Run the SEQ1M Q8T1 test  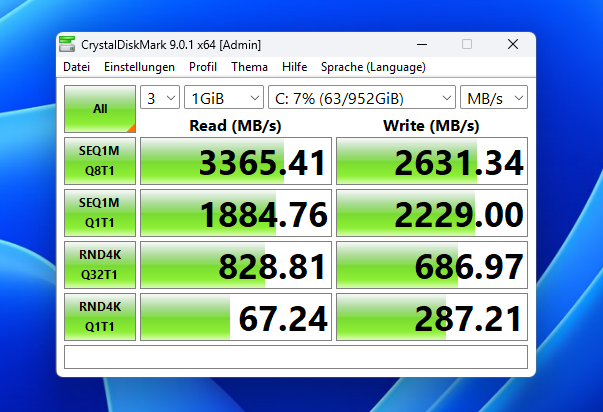(100, 161)
